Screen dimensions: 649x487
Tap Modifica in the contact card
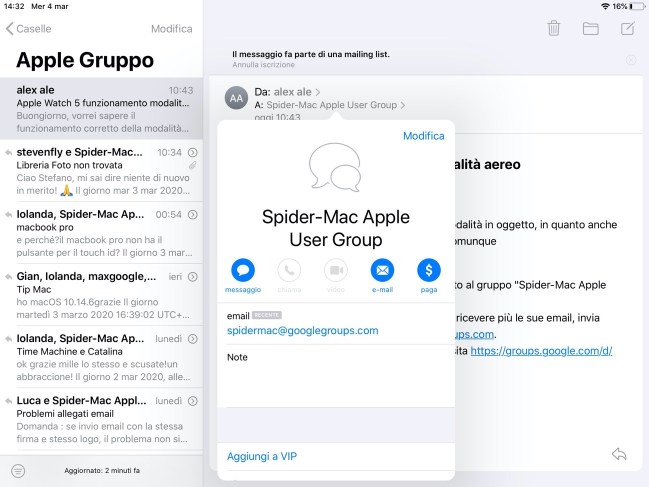point(423,136)
